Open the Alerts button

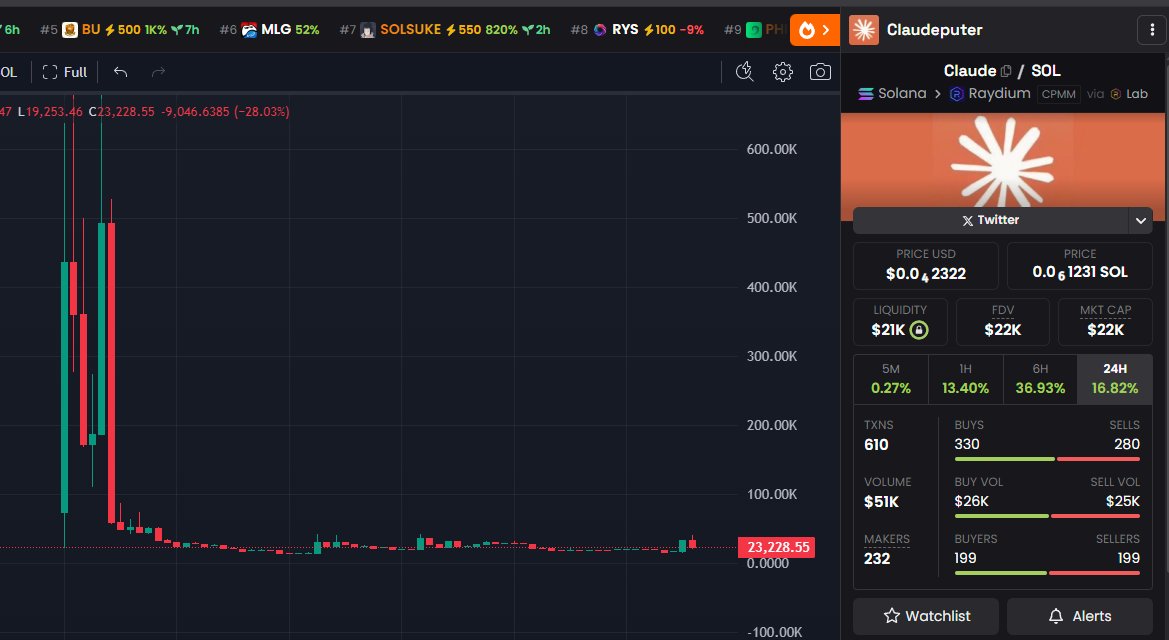click(x=1080, y=616)
